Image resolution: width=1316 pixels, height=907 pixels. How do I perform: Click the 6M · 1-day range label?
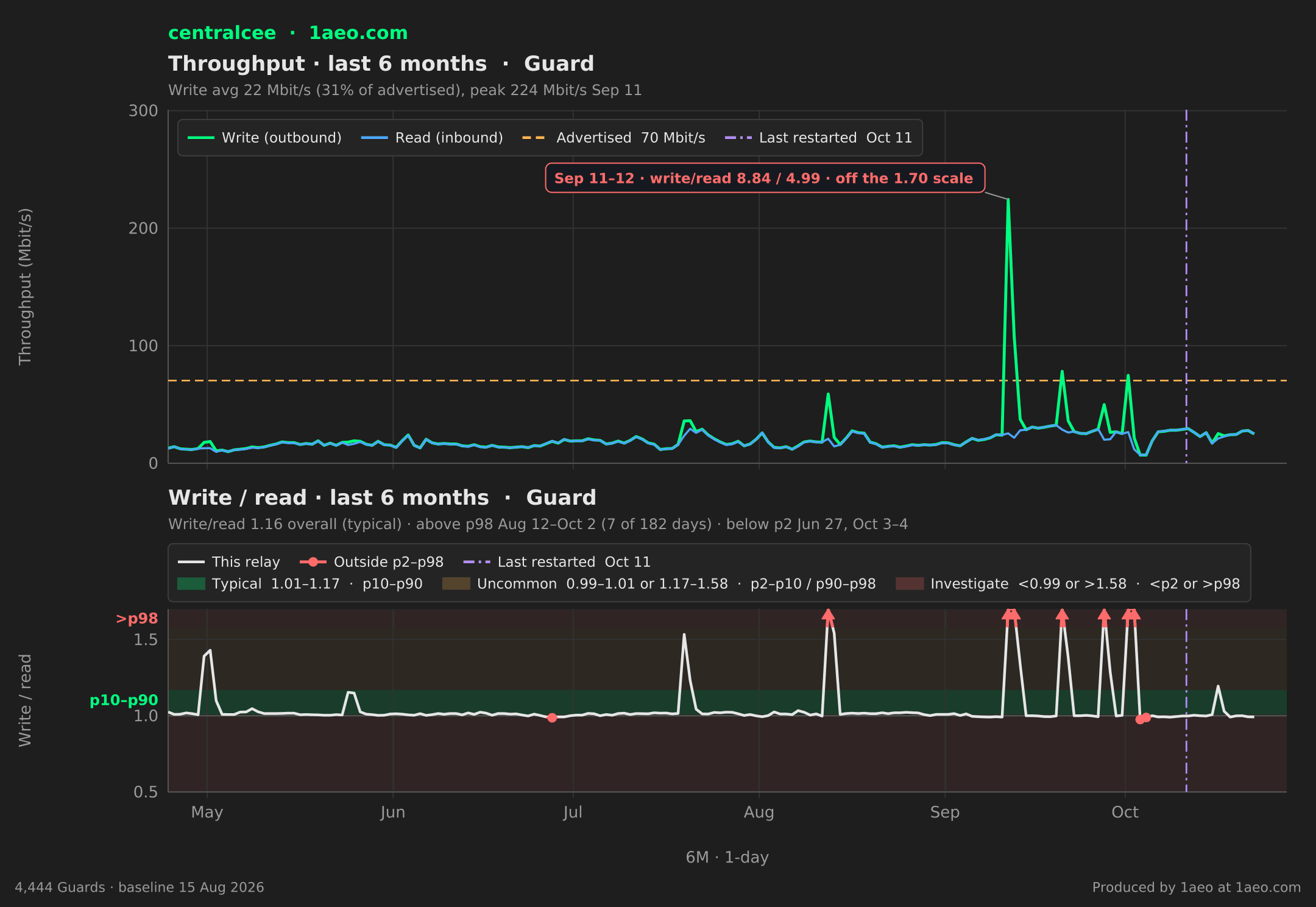(727, 858)
